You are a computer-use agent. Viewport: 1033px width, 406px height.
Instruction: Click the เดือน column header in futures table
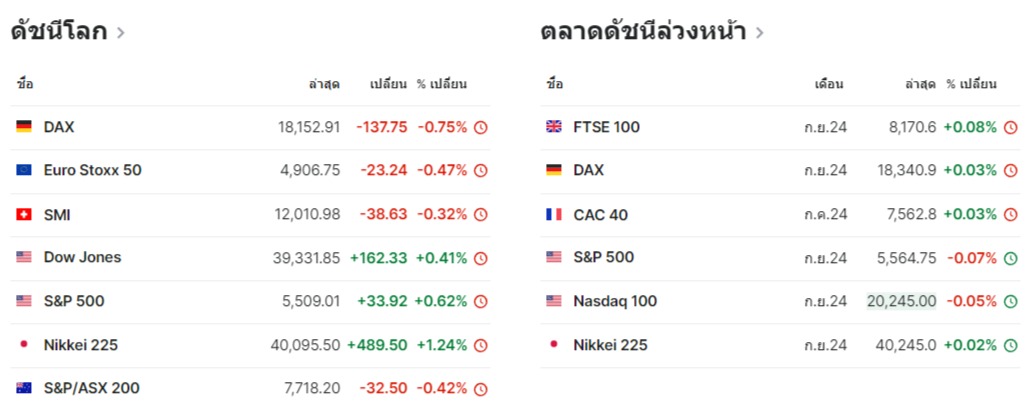[x=830, y=84]
